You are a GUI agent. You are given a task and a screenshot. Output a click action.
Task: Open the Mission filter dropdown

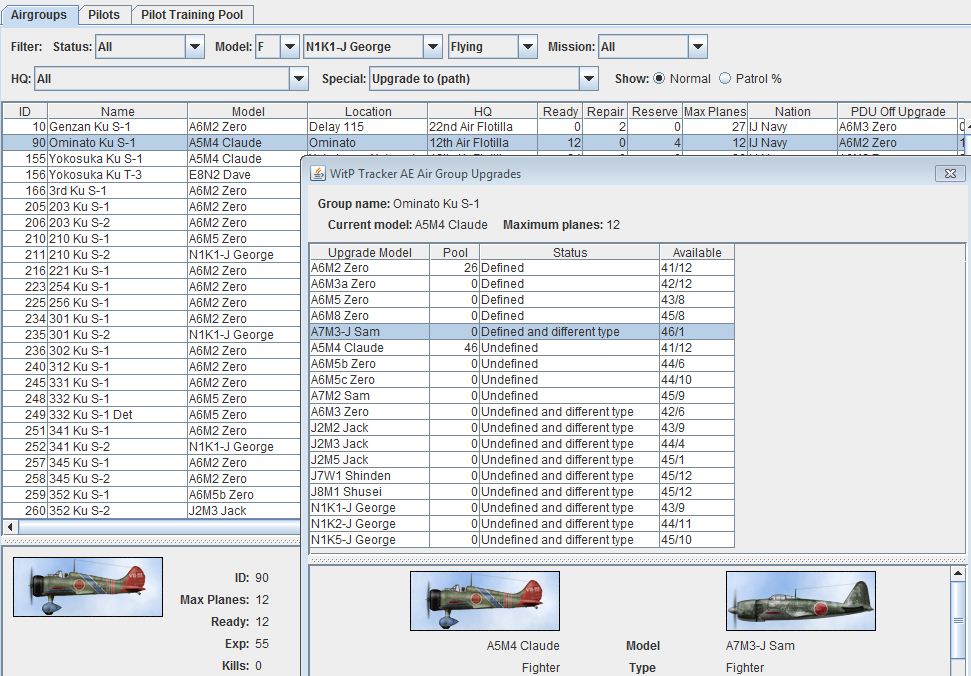(x=697, y=47)
